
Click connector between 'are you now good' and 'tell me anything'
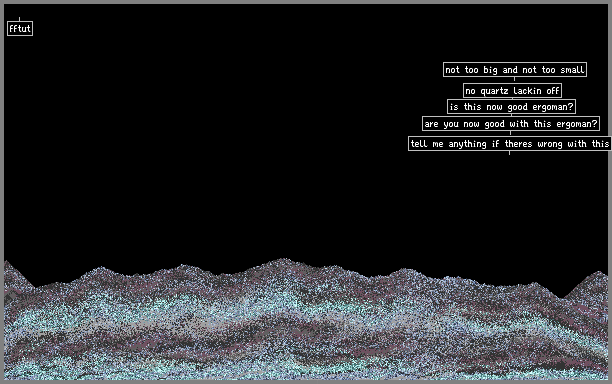click(x=510, y=133)
